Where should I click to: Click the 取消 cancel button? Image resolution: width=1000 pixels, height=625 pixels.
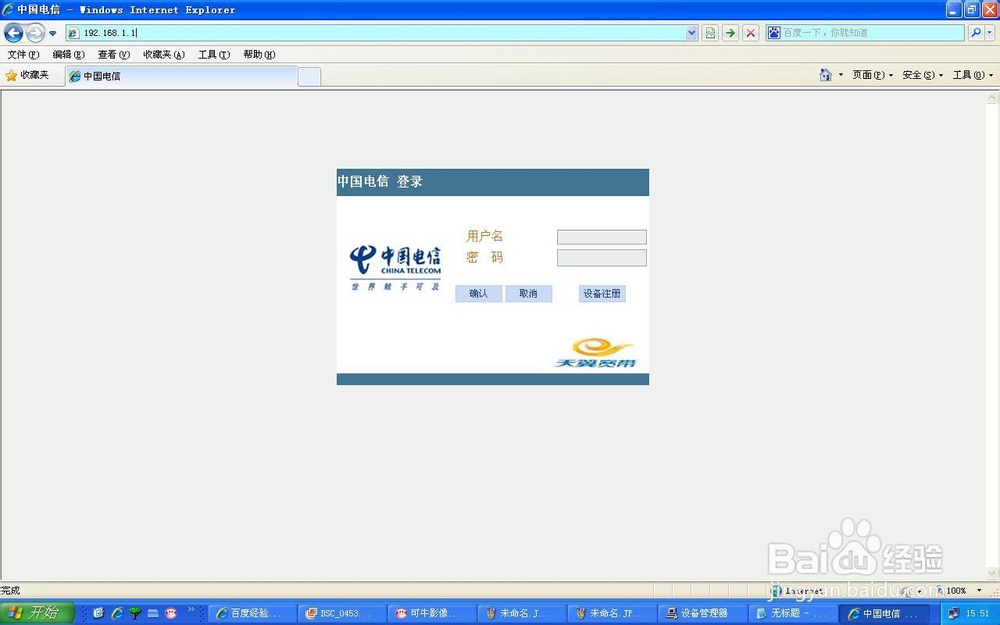tap(528, 293)
